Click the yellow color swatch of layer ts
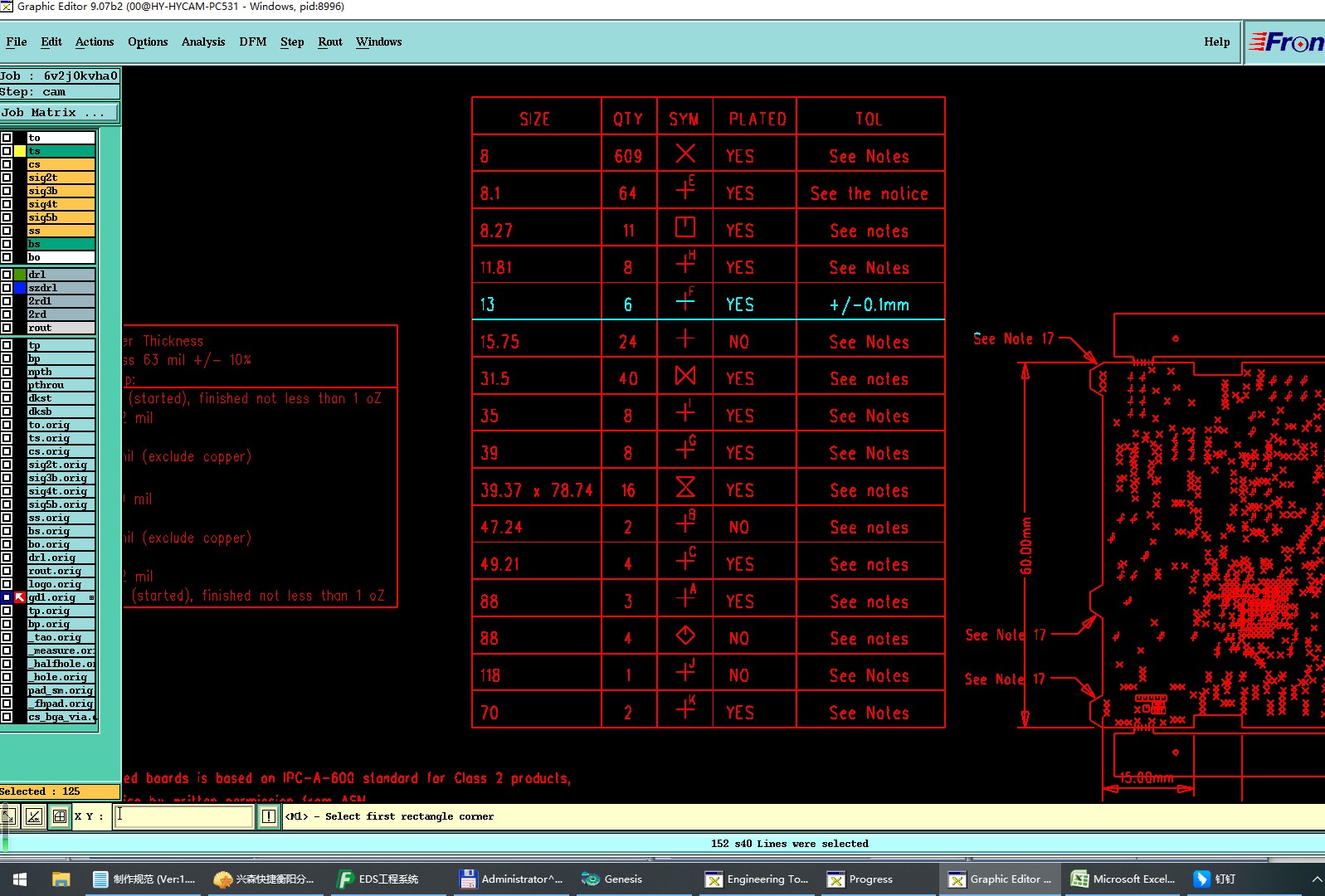The width and height of the screenshot is (1325, 896). pyautogui.click(x=20, y=151)
